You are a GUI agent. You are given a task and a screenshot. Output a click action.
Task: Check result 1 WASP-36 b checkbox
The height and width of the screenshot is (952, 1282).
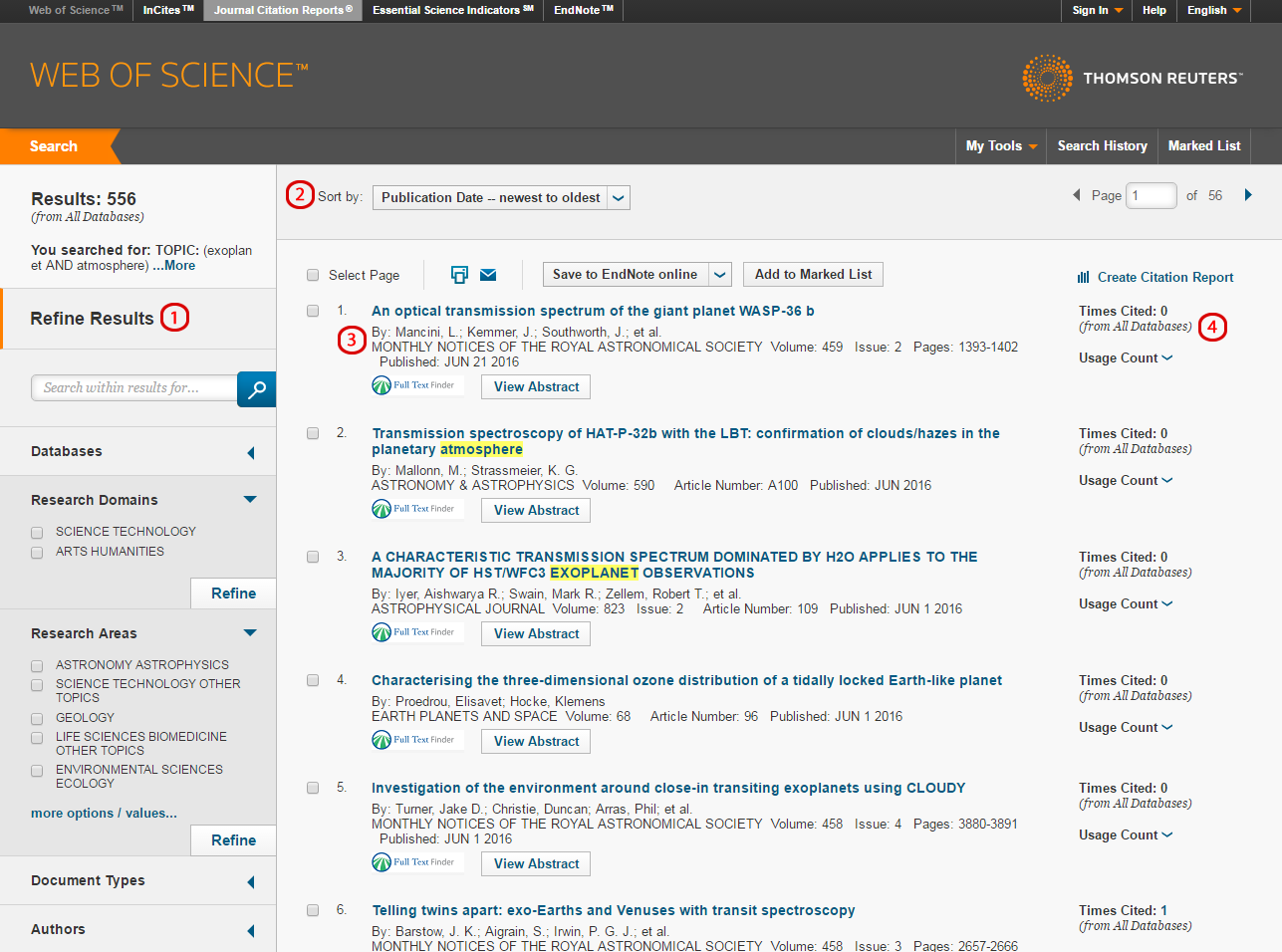click(313, 311)
